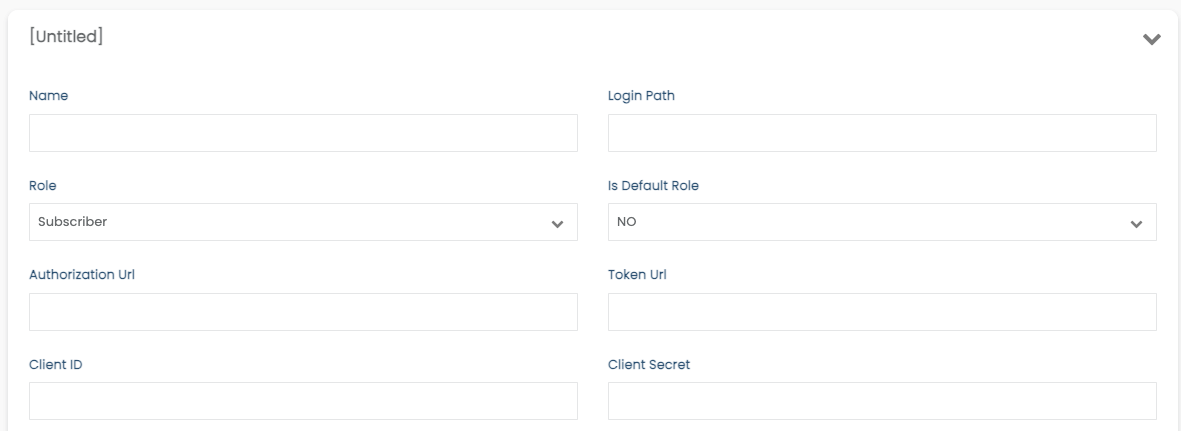Click the Login Path label
1181x431 pixels.
tap(641, 96)
